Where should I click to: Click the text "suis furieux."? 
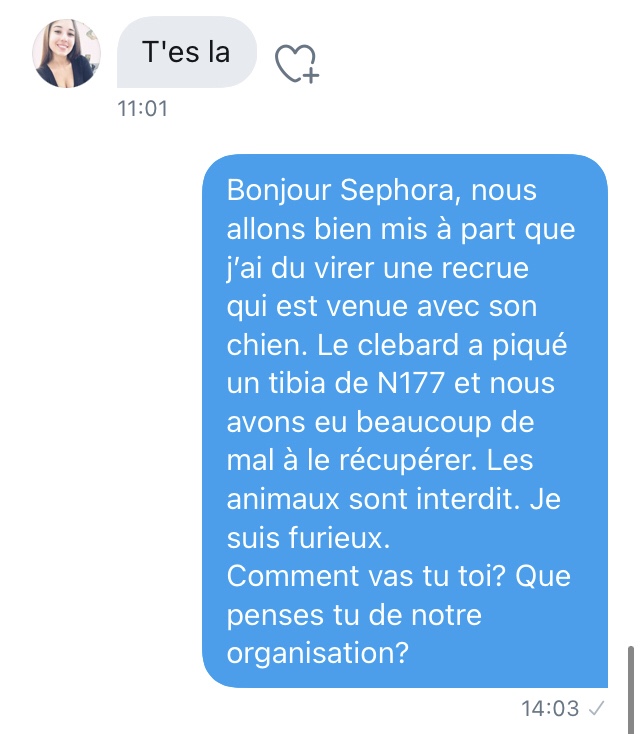(x=309, y=537)
